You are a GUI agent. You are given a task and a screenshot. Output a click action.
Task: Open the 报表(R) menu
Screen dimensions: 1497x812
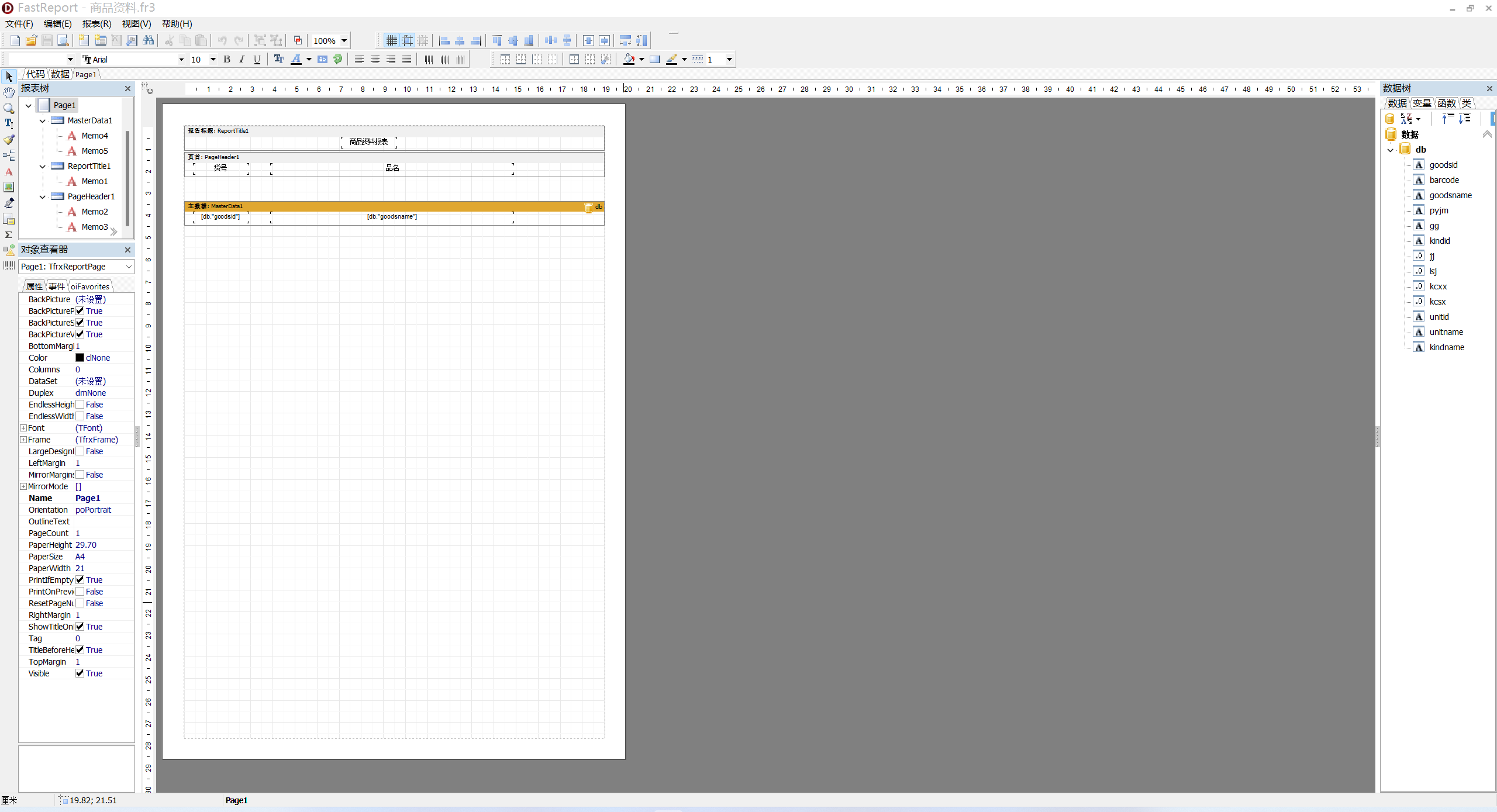(96, 24)
